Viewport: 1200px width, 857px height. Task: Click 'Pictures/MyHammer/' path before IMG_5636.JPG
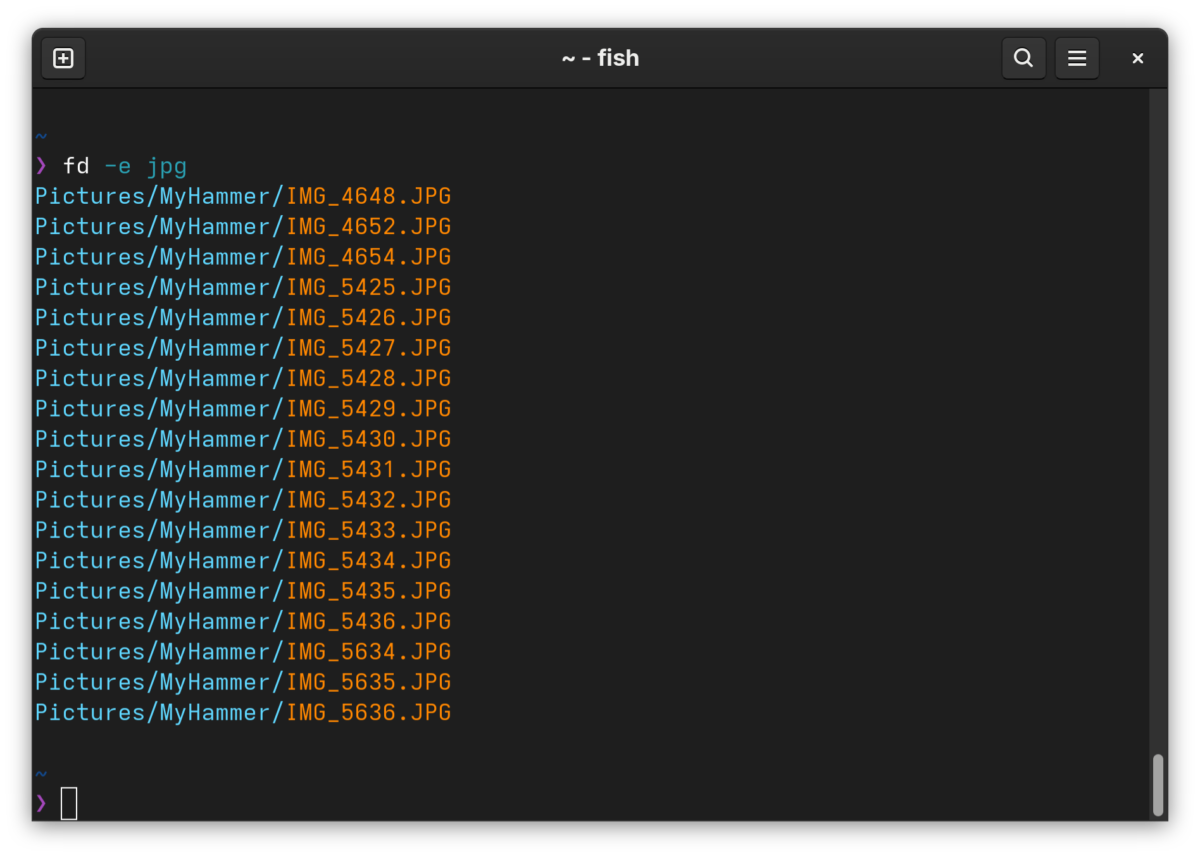click(160, 713)
